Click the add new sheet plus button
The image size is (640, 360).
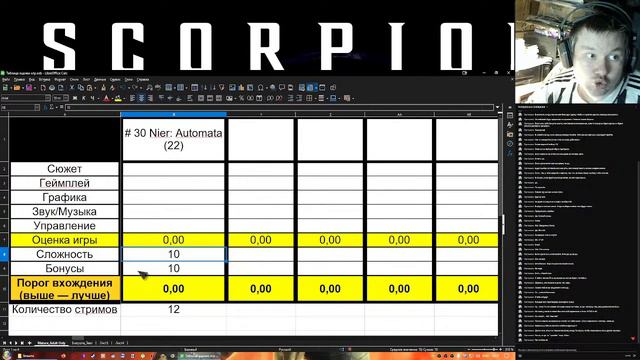29,343
